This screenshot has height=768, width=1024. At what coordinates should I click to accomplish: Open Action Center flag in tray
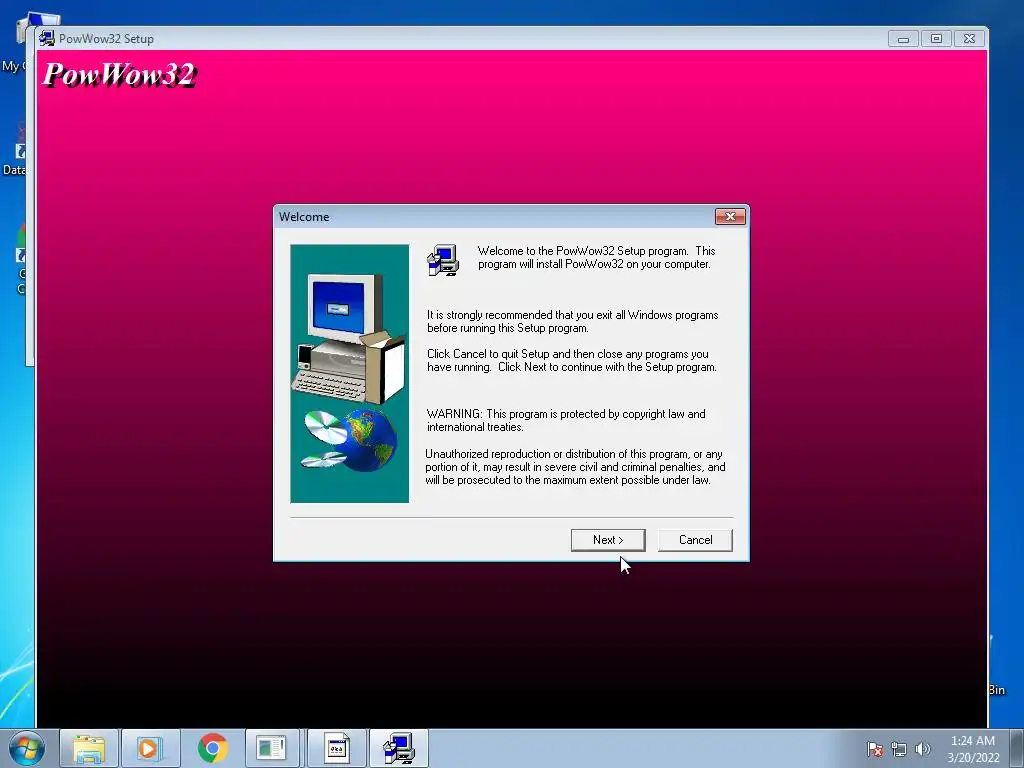click(x=874, y=749)
